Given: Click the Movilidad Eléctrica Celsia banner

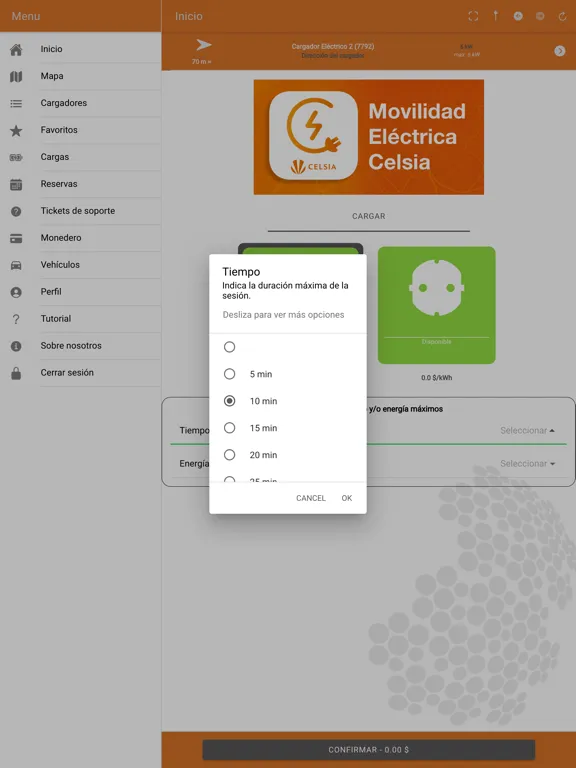Looking at the screenshot, I should (x=369, y=137).
